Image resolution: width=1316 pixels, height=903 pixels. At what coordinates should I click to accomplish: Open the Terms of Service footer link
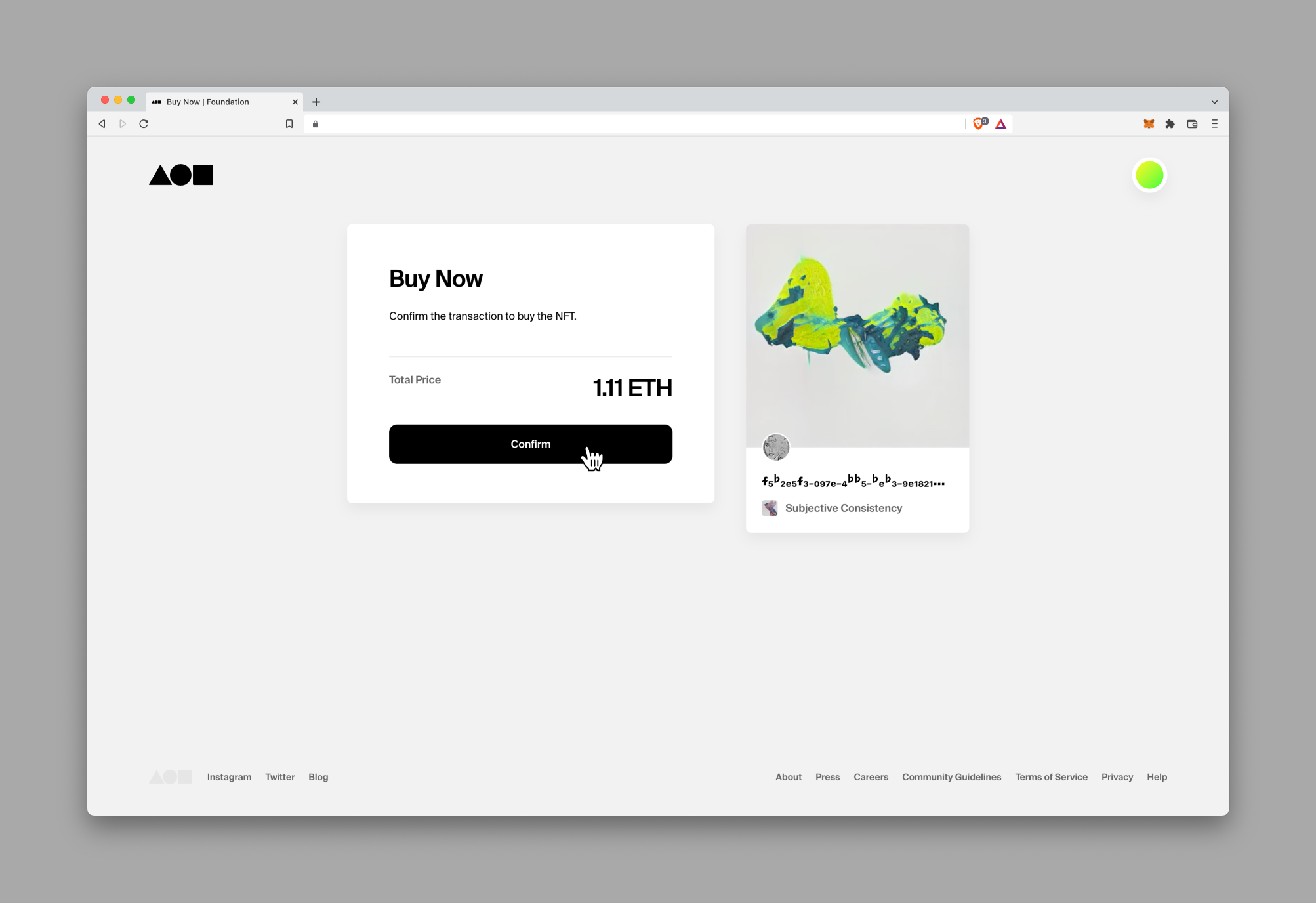coord(1051,776)
